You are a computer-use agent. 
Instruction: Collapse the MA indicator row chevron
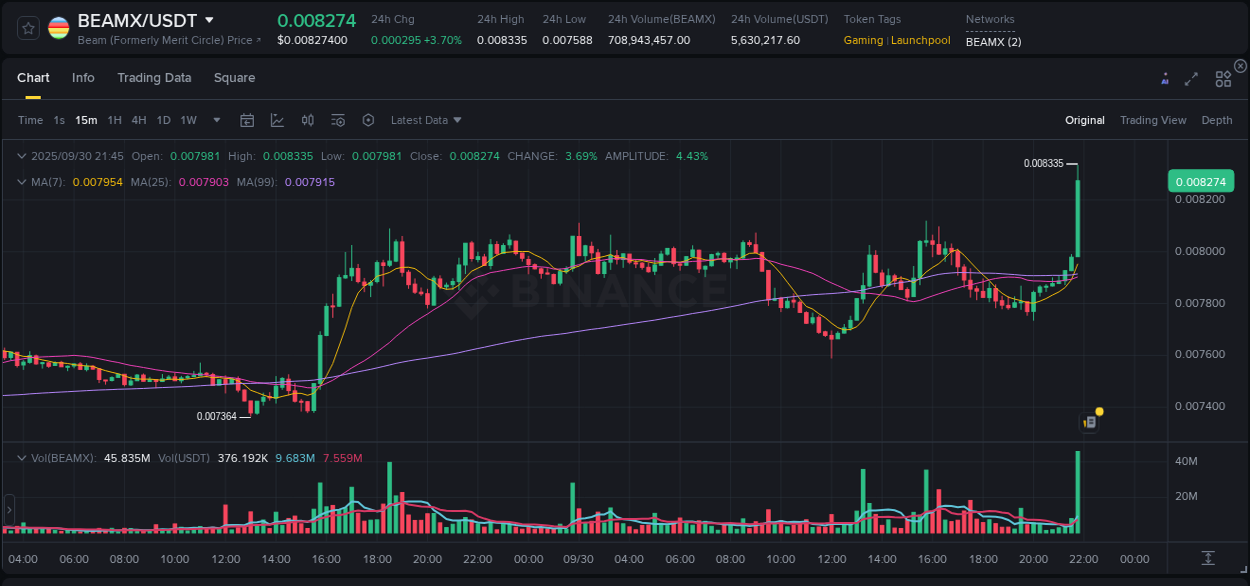tap(22, 183)
